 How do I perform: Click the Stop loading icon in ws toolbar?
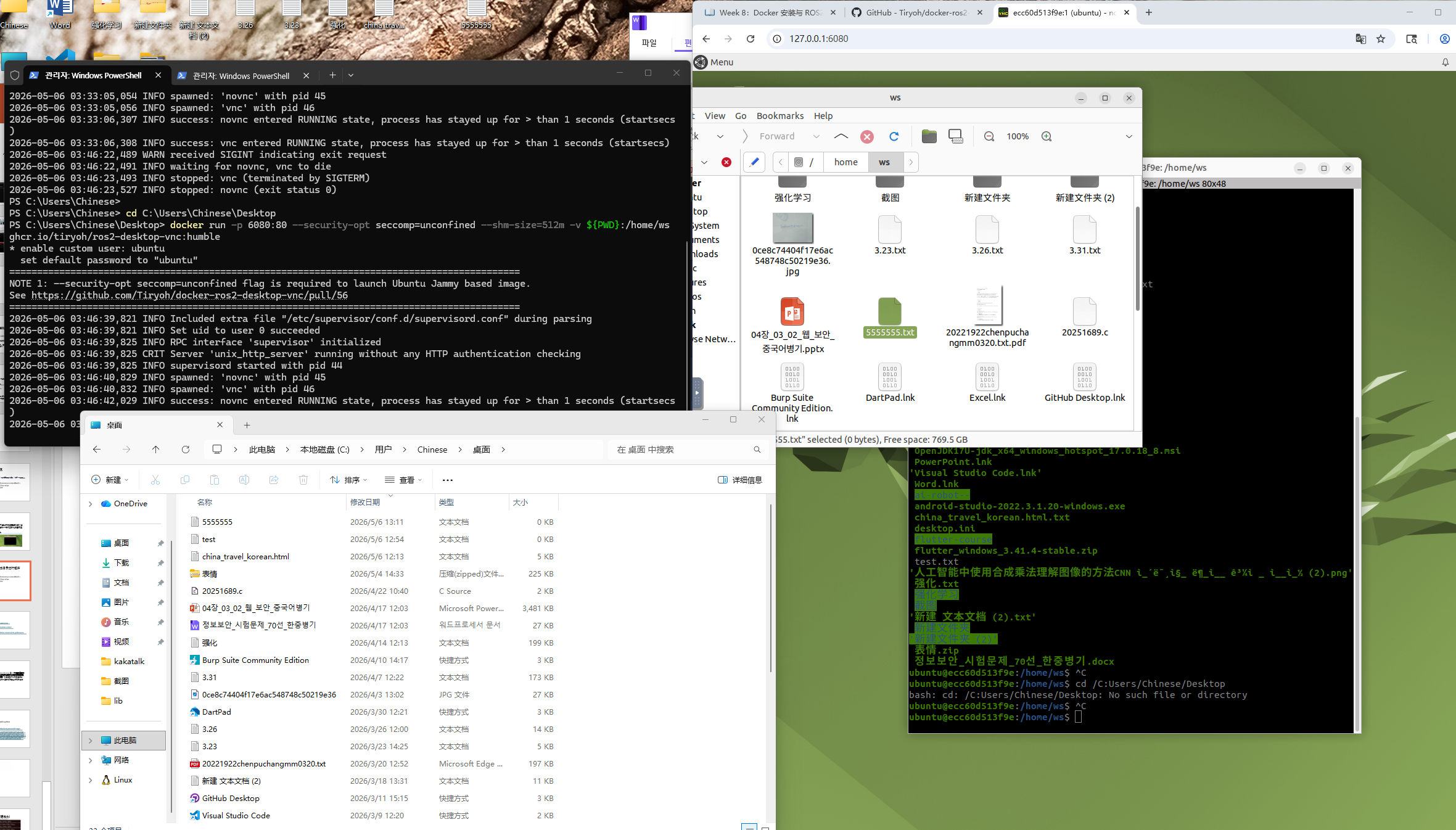[x=867, y=136]
